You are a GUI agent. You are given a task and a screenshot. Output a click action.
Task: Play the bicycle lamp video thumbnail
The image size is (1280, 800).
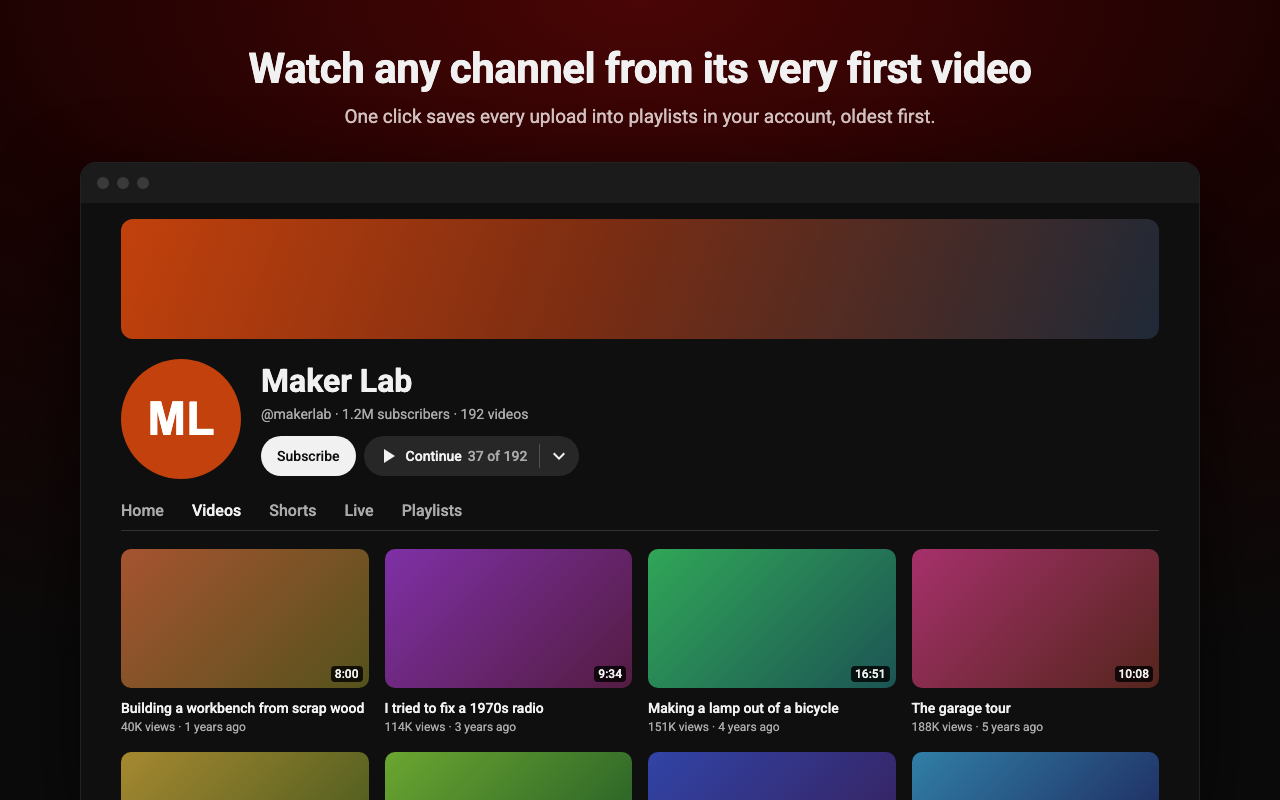click(772, 618)
